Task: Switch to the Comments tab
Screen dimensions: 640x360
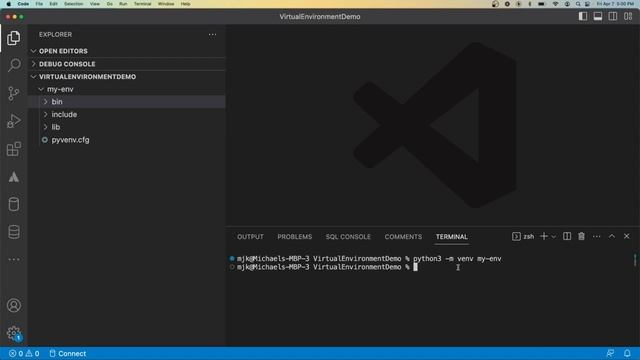Action: [403, 237]
